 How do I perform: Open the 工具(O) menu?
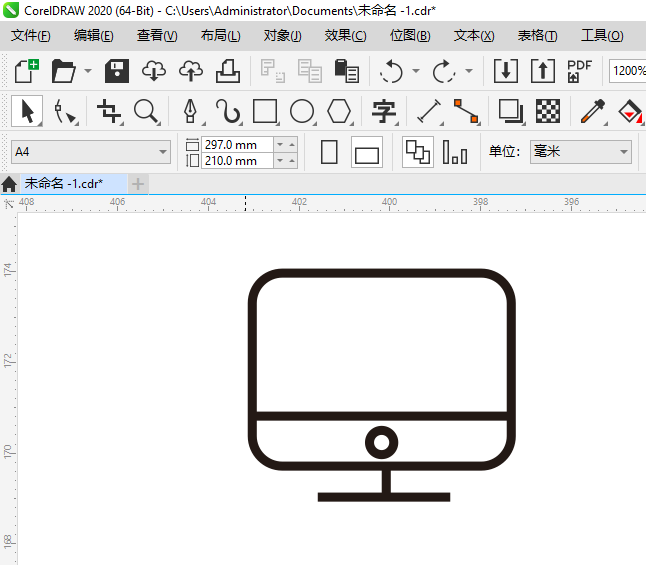pyautogui.click(x=602, y=35)
